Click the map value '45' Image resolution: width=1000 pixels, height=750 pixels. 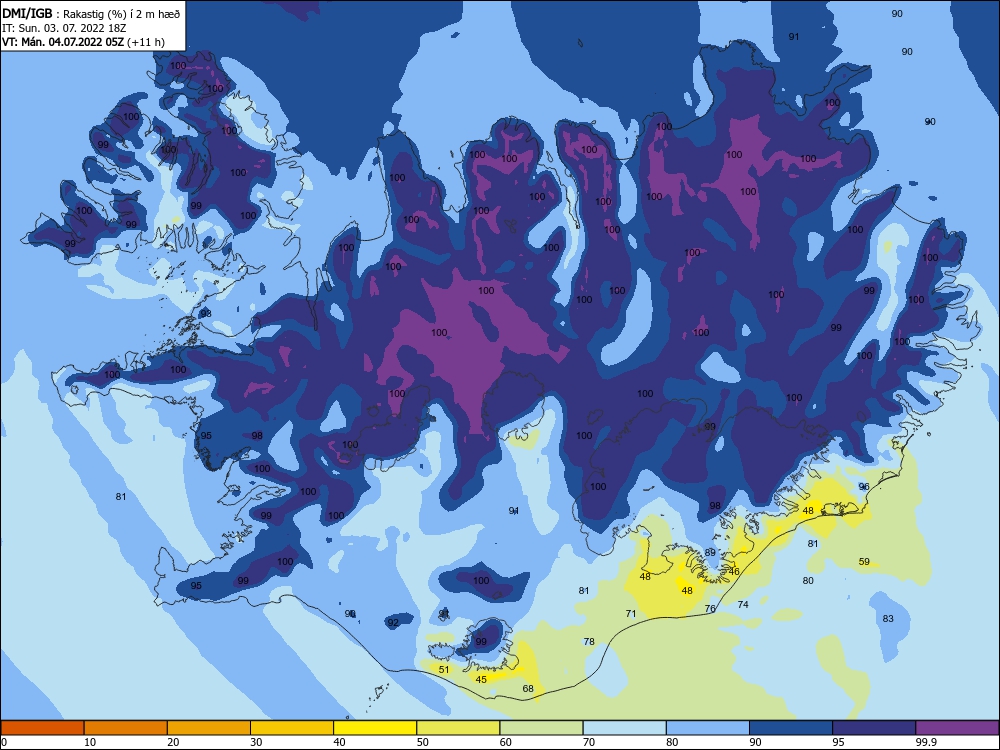point(481,679)
